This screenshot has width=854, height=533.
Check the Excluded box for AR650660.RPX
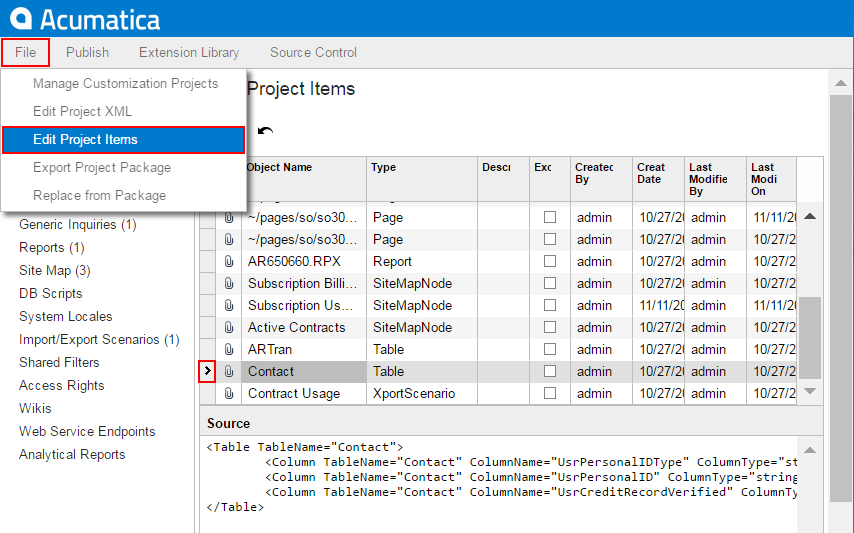550,262
